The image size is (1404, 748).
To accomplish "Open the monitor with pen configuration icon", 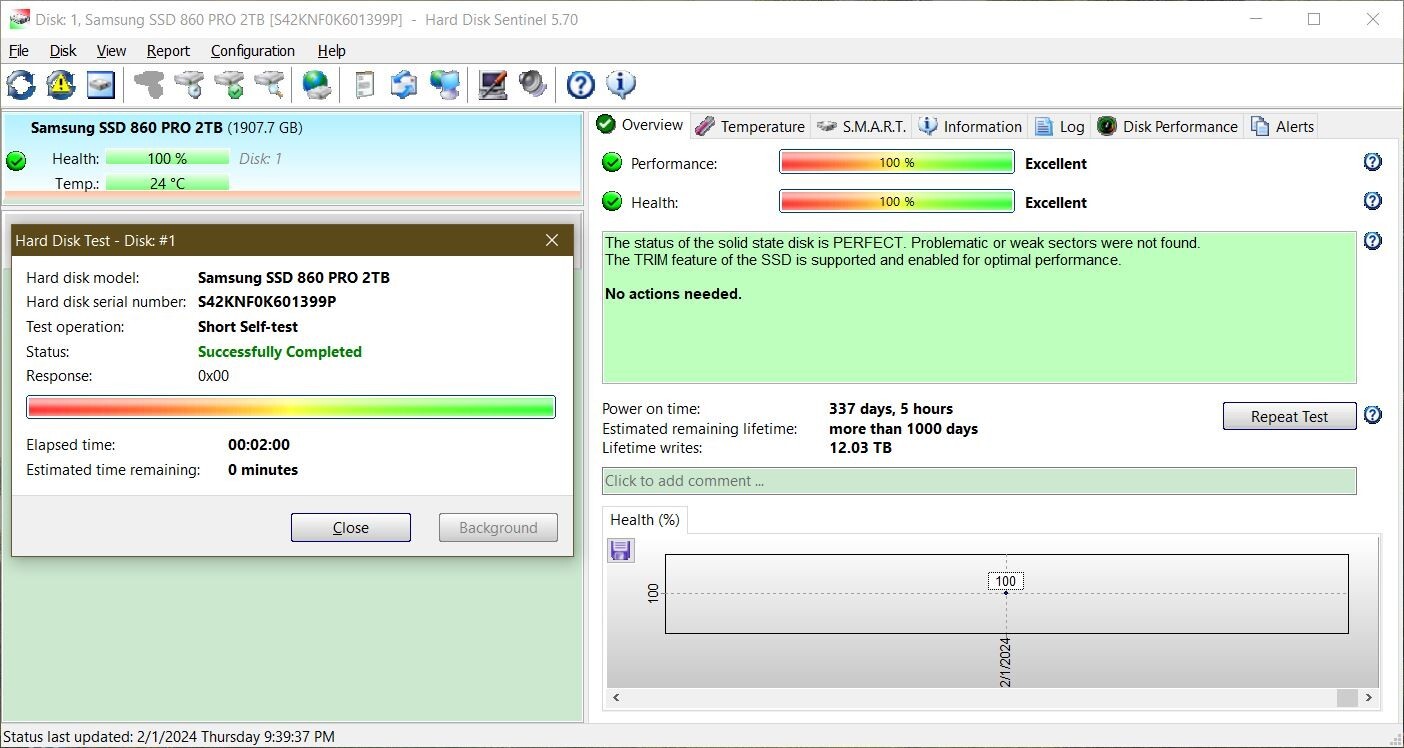I will pos(492,85).
